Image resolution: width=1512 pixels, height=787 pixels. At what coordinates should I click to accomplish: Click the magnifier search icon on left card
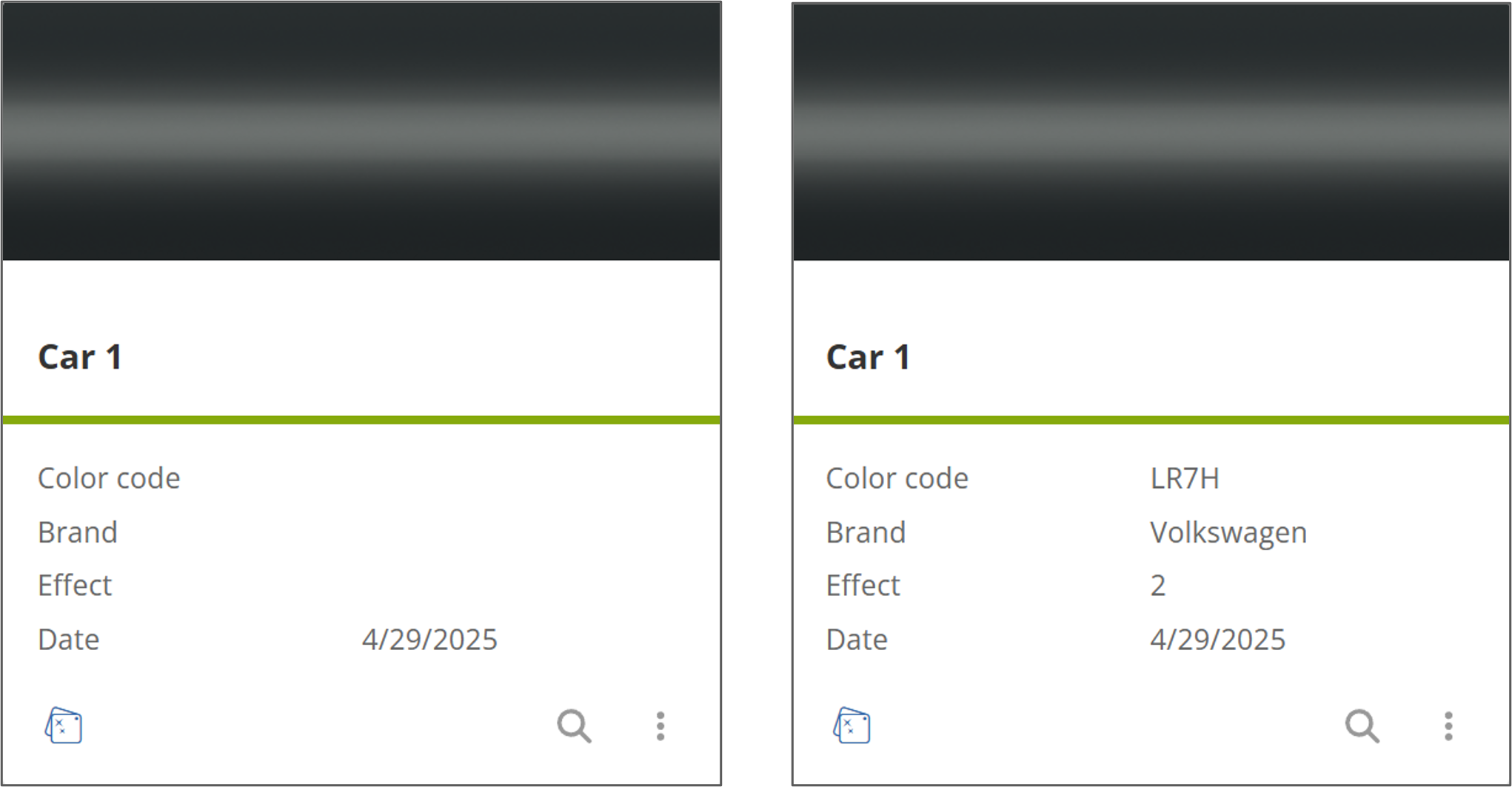[x=575, y=726]
